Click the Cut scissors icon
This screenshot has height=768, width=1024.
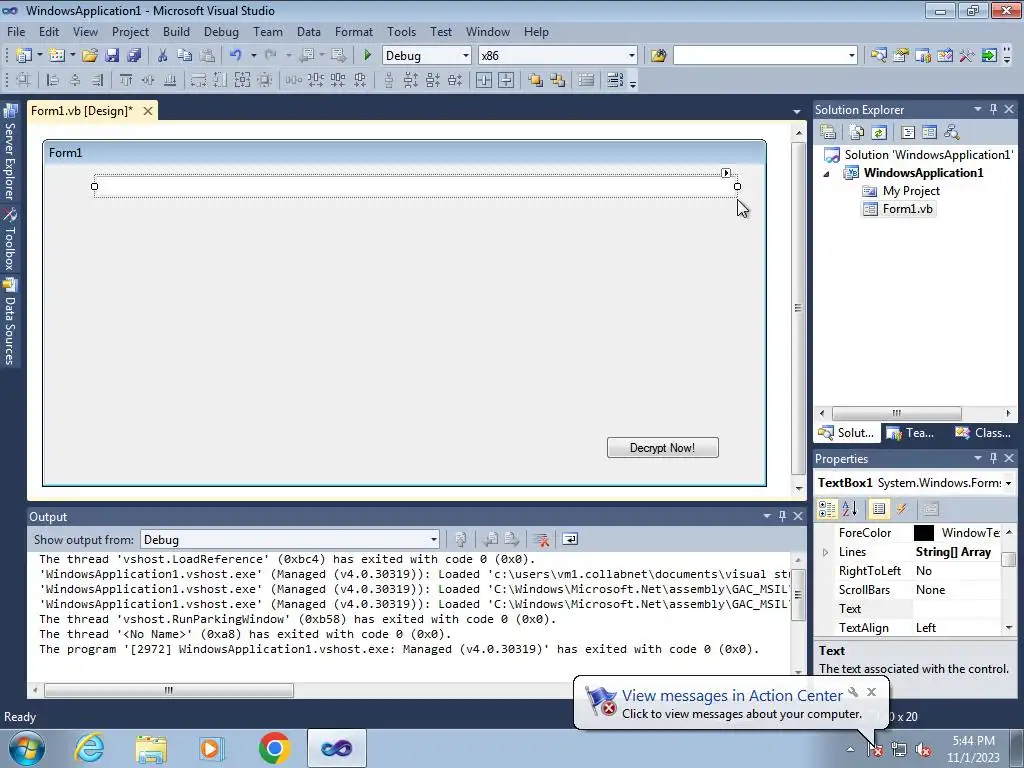[x=163, y=56]
